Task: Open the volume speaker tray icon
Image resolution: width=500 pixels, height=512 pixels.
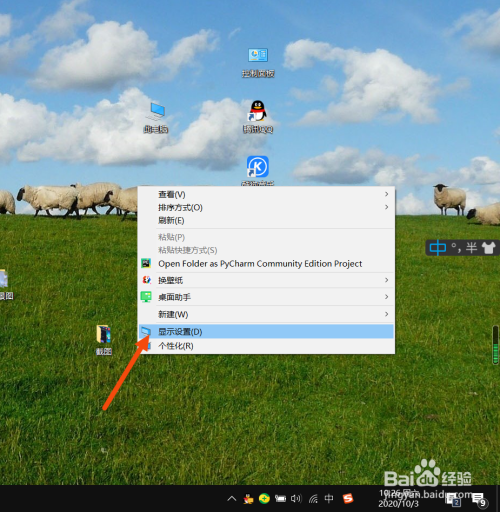Action: tap(296, 499)
